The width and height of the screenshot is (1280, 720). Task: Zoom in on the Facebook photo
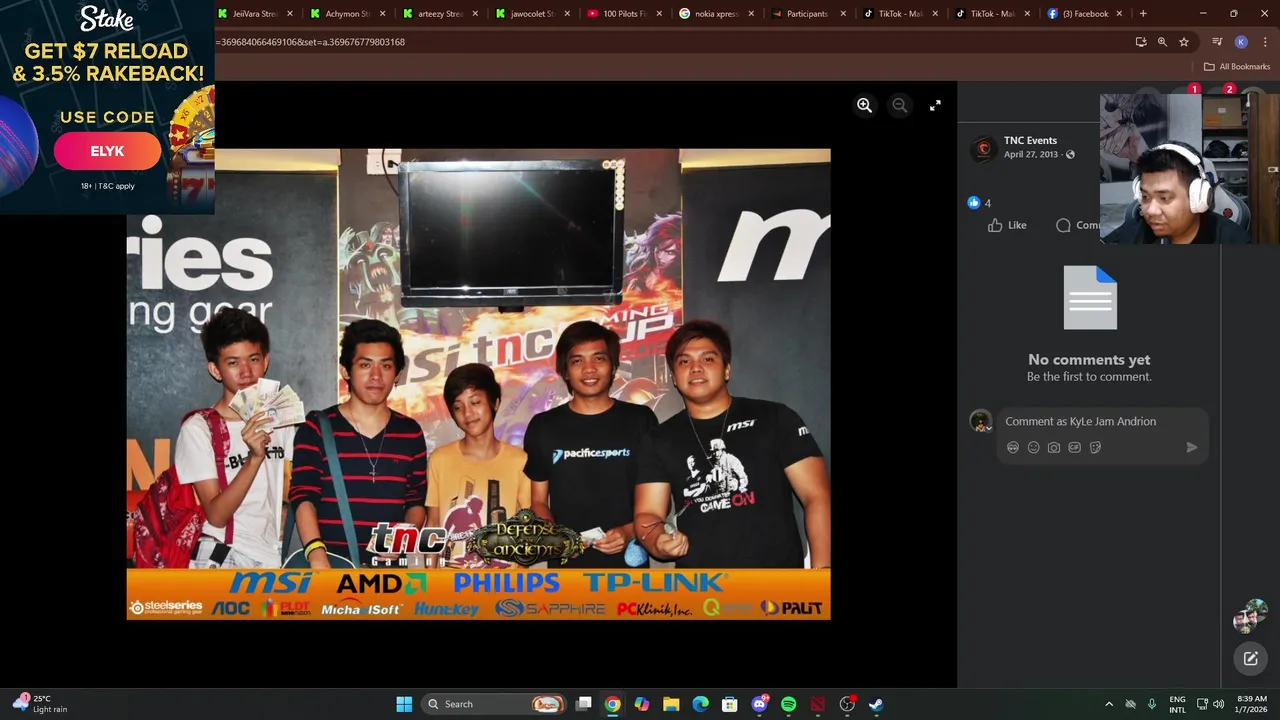(865, 105)
